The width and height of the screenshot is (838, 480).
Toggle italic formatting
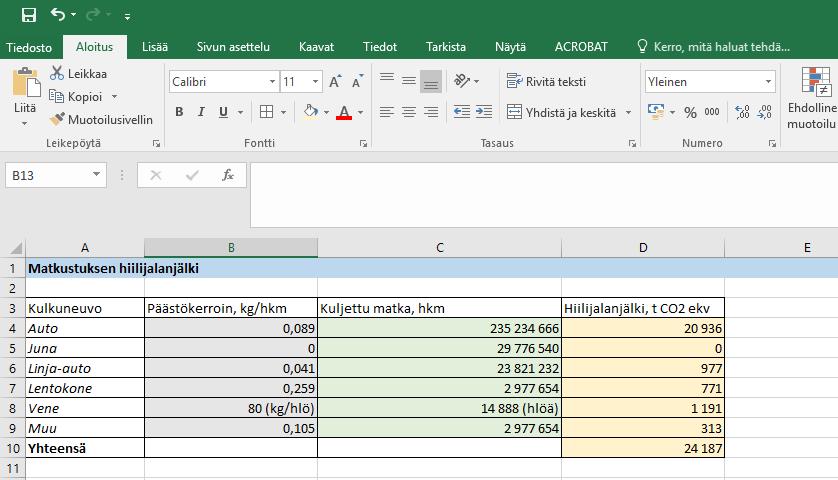click(x=201, y=112)
